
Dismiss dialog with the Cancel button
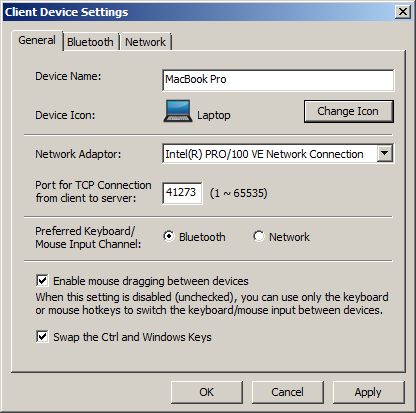287,392
